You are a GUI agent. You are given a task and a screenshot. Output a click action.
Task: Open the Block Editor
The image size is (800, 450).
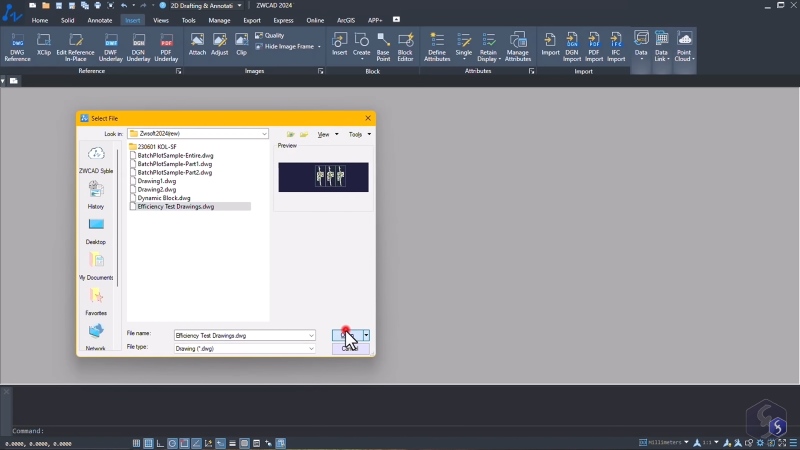pyautogui.click(x=405, y=47)
